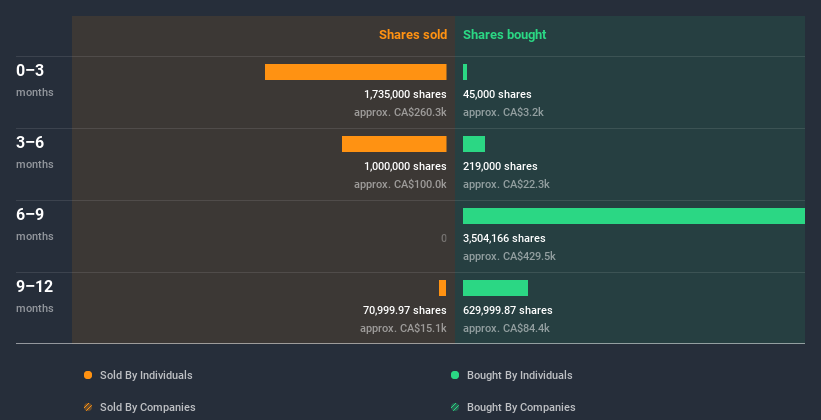Image resolution: width=821 pixels, height=420 pixels.
Task: Click the green 3–6 months shares bought bar
Action: click(474, 144)
